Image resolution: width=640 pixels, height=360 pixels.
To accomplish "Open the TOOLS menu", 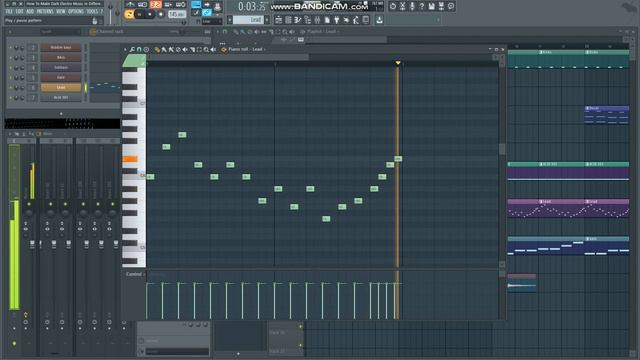I will [x=92, y=12].
